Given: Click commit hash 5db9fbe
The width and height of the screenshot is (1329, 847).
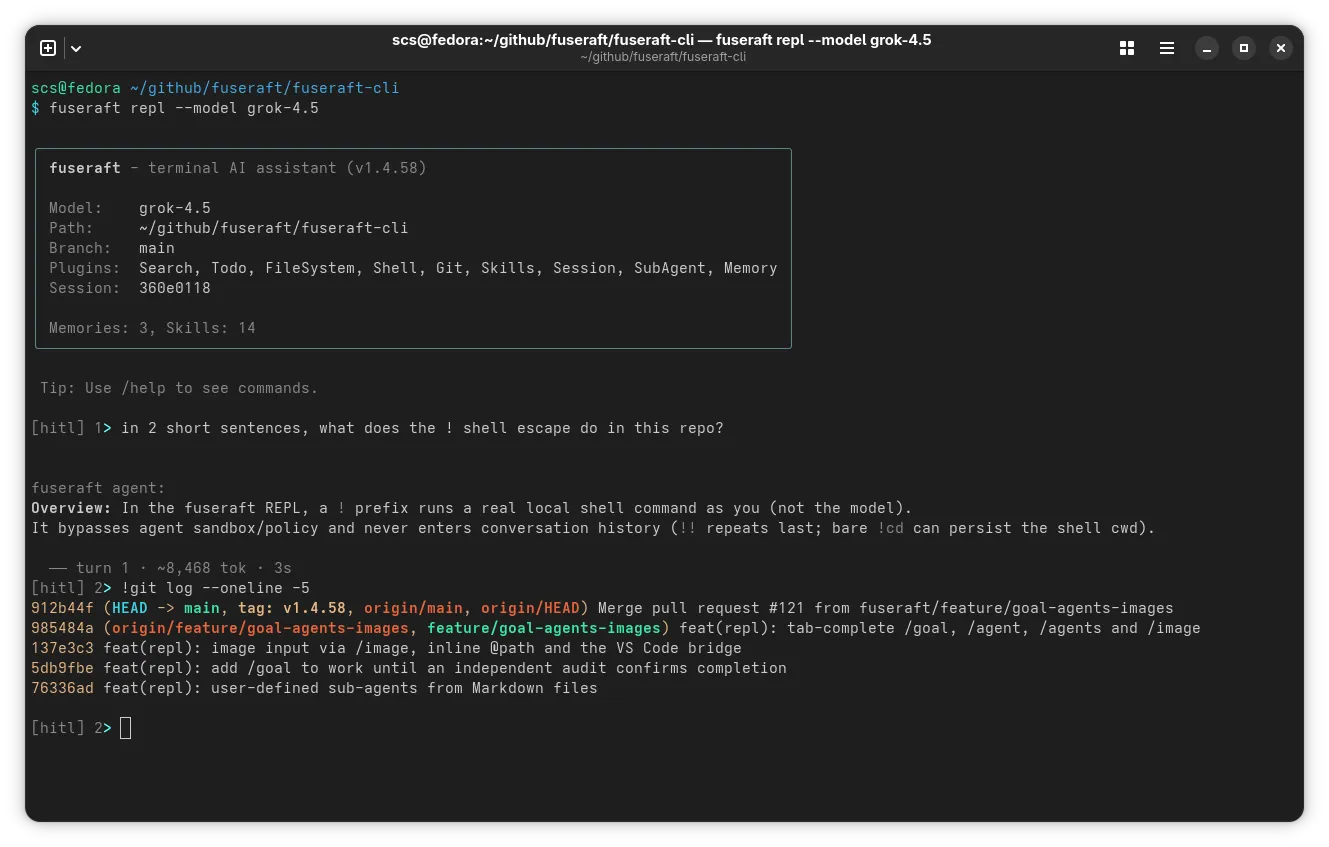Looking at the screenshot, I should [62, 668].
